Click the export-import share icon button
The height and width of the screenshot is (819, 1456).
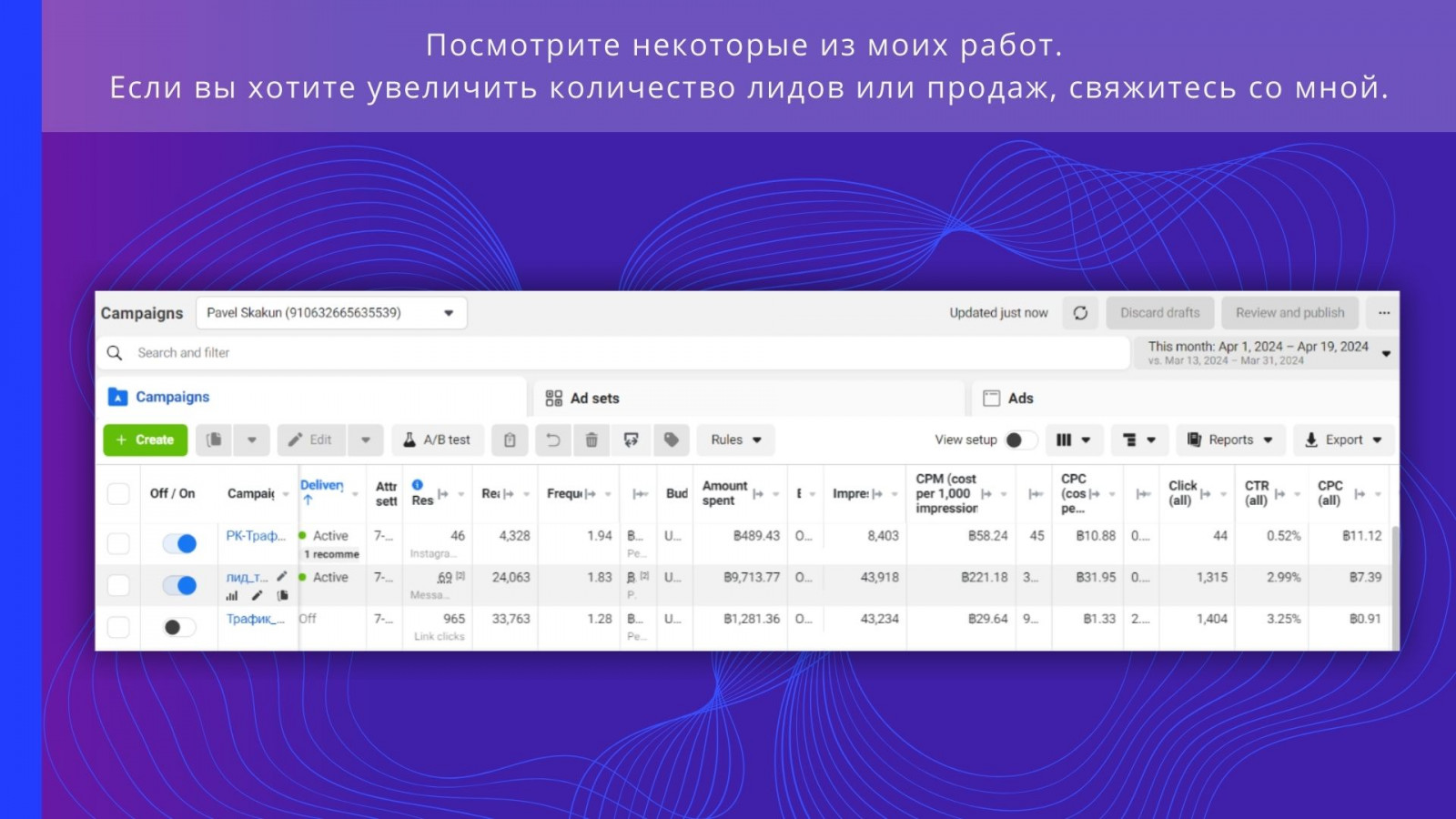(632, 440)
